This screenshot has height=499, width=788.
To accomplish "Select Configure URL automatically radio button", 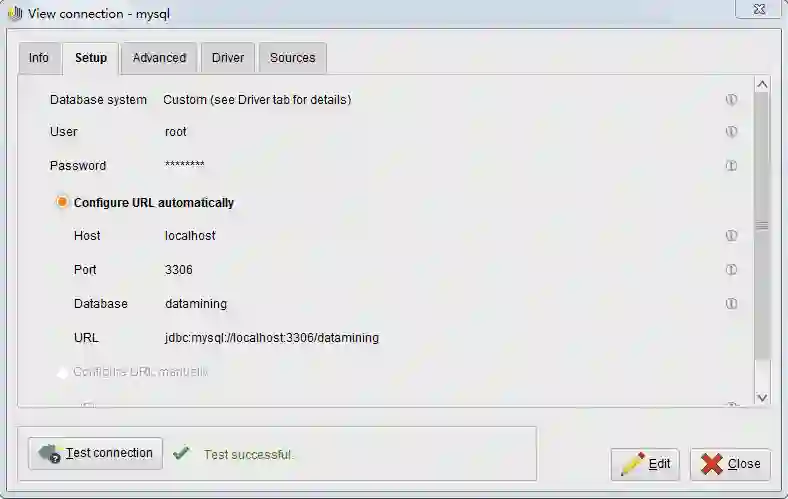I will (62, 202).
